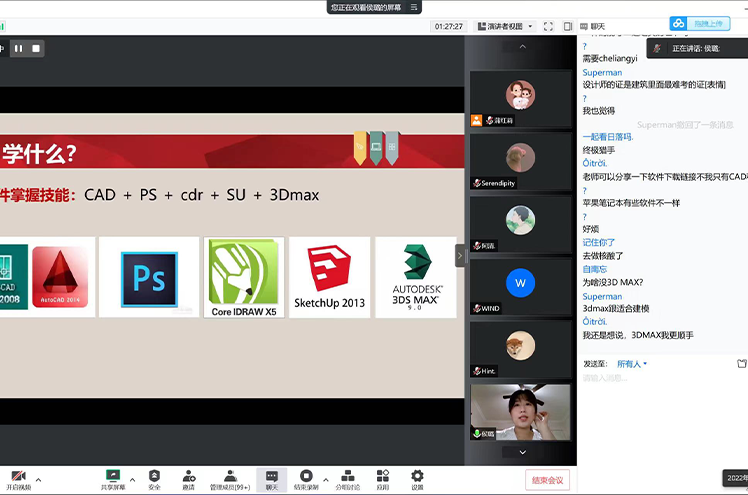The image size is (748, 495).
Task: Toggle the 聊天 chat button in toolbar
Action: pos(272,480)
